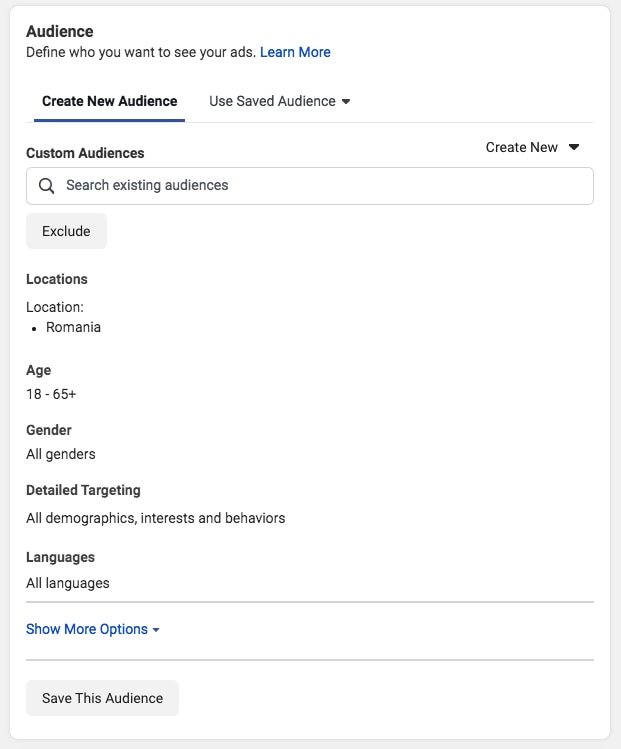Click the small arrow after Show More Options

pyautogui.click(x=156, y=630)
